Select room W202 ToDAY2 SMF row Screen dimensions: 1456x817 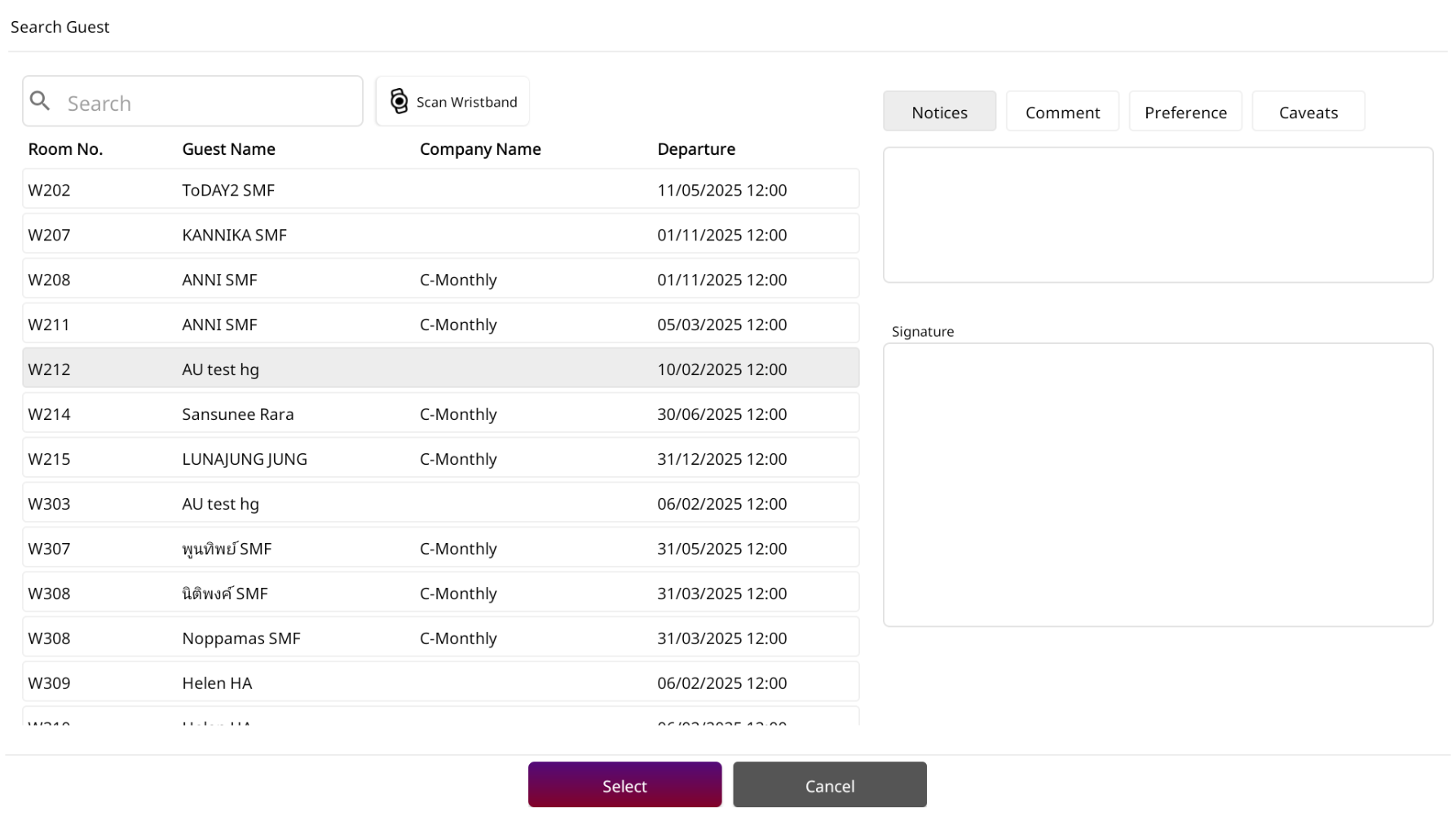[x=440, y=190]
